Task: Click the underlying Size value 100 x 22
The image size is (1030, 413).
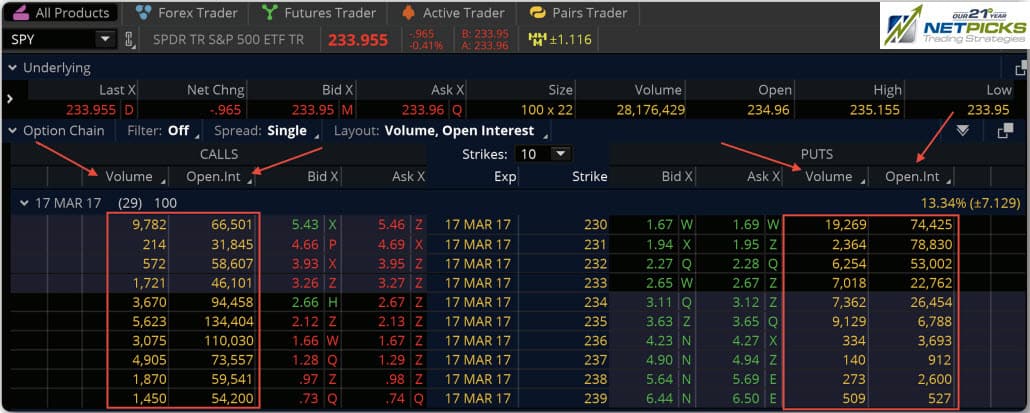Action: tap(547, 110)
